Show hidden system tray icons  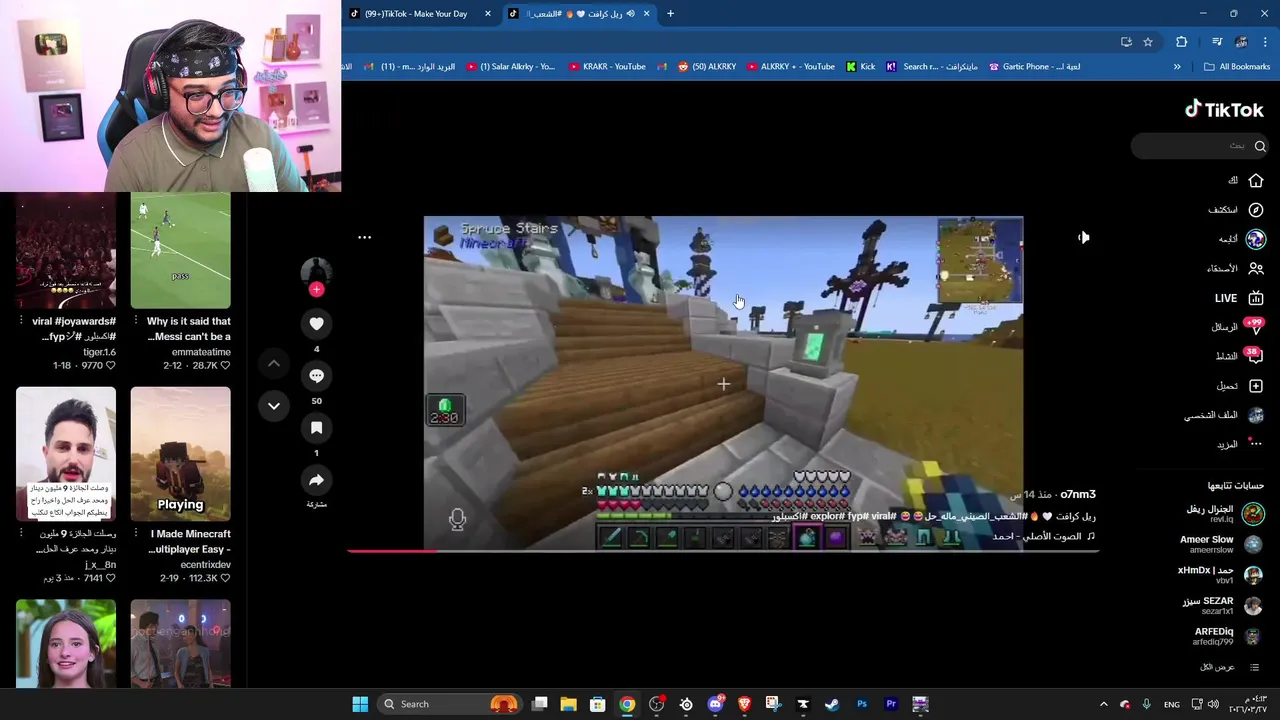pos(1104,704)
